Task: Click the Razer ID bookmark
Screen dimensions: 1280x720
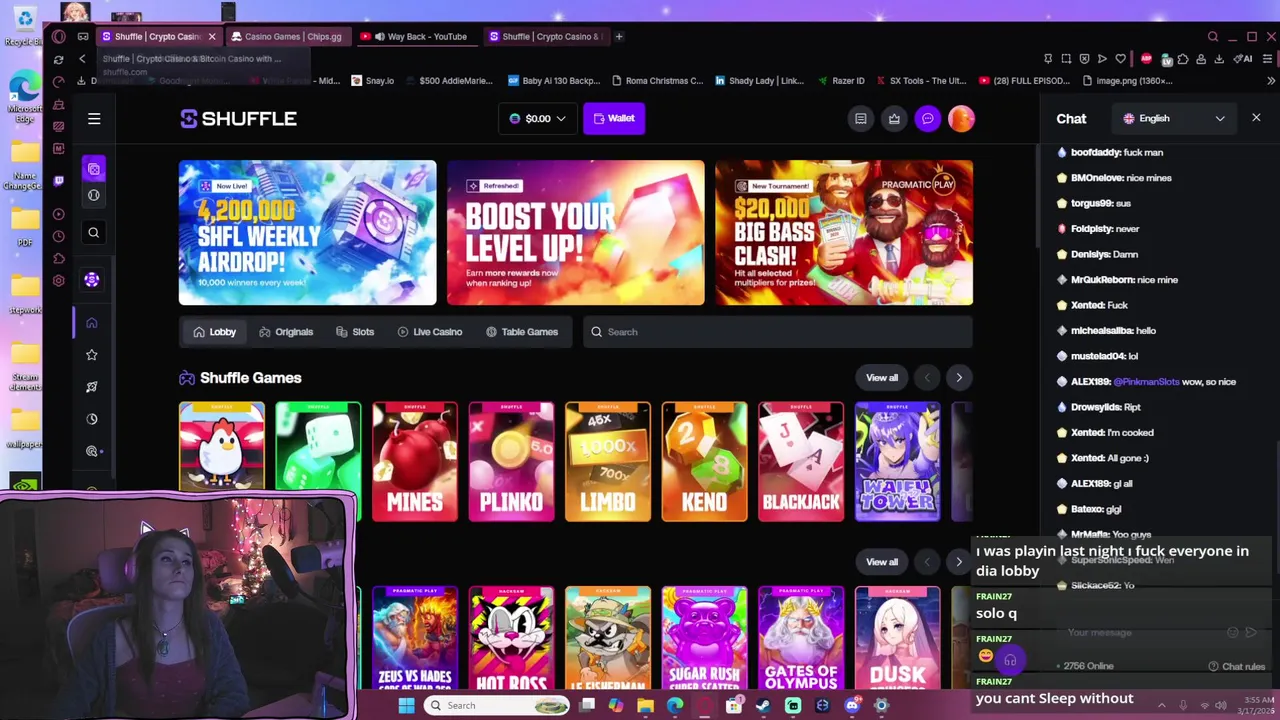Action: coord(840,81)
